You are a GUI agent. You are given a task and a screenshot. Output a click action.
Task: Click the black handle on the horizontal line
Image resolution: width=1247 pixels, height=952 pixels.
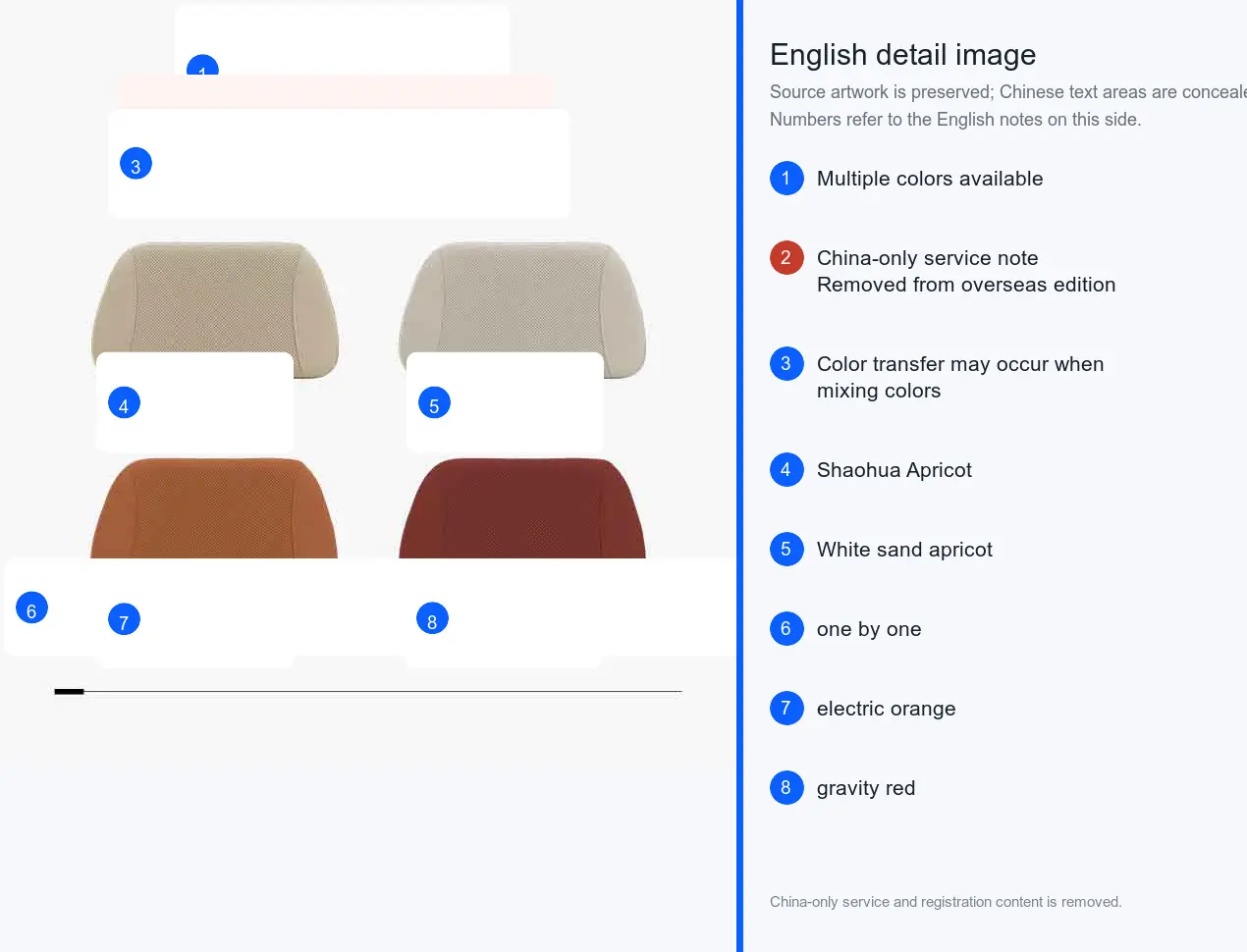(69, 692)
